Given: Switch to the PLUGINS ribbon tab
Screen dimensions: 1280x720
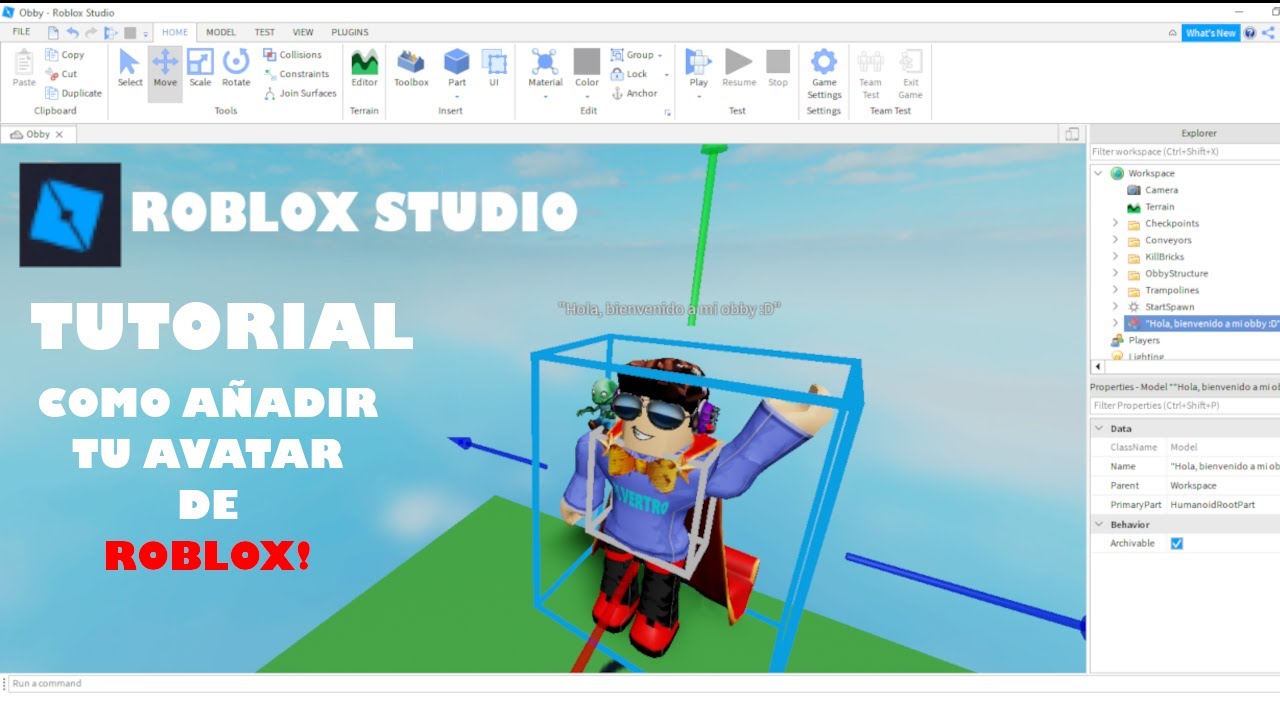Looking at the screenshot, I should pyautogui.click(x=350, y=32).
